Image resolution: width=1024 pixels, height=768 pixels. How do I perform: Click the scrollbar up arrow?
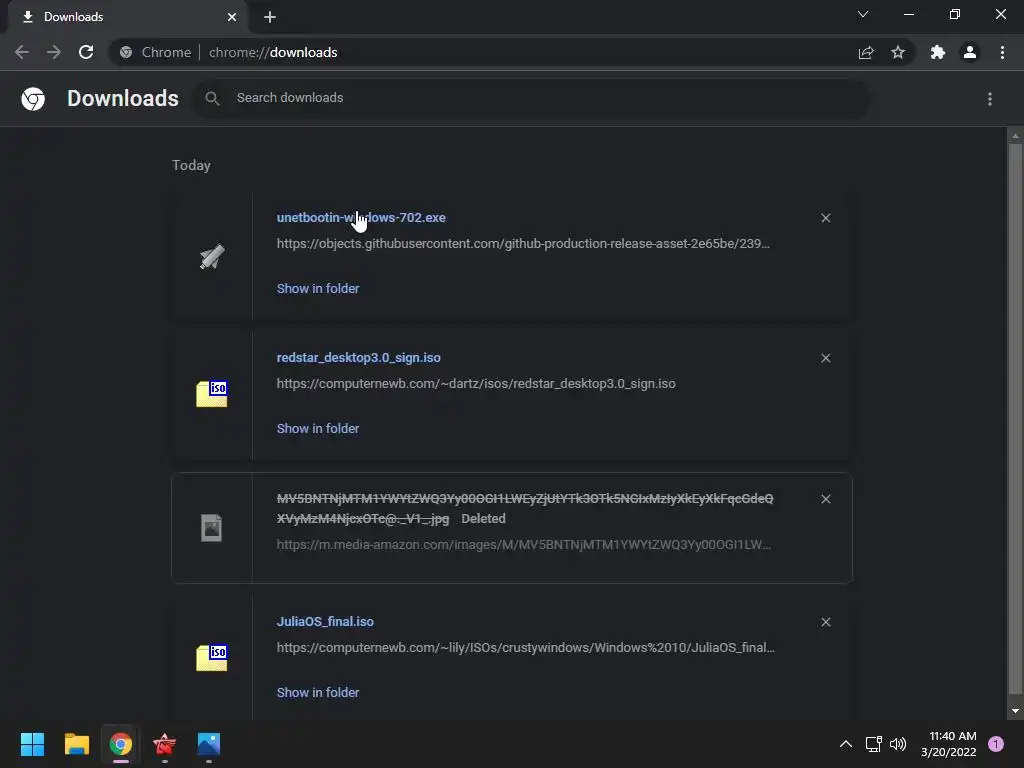coord(1015,136)
